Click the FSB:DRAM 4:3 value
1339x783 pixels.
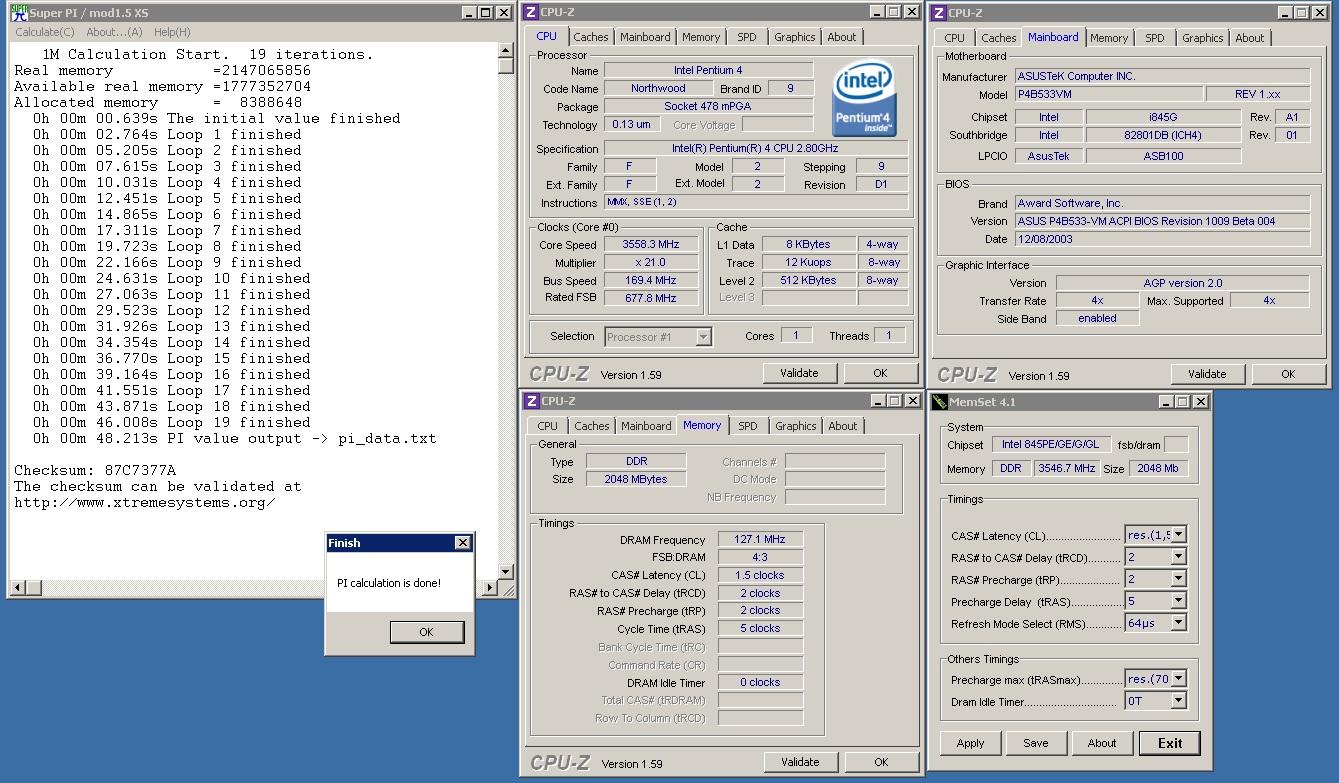760,558
